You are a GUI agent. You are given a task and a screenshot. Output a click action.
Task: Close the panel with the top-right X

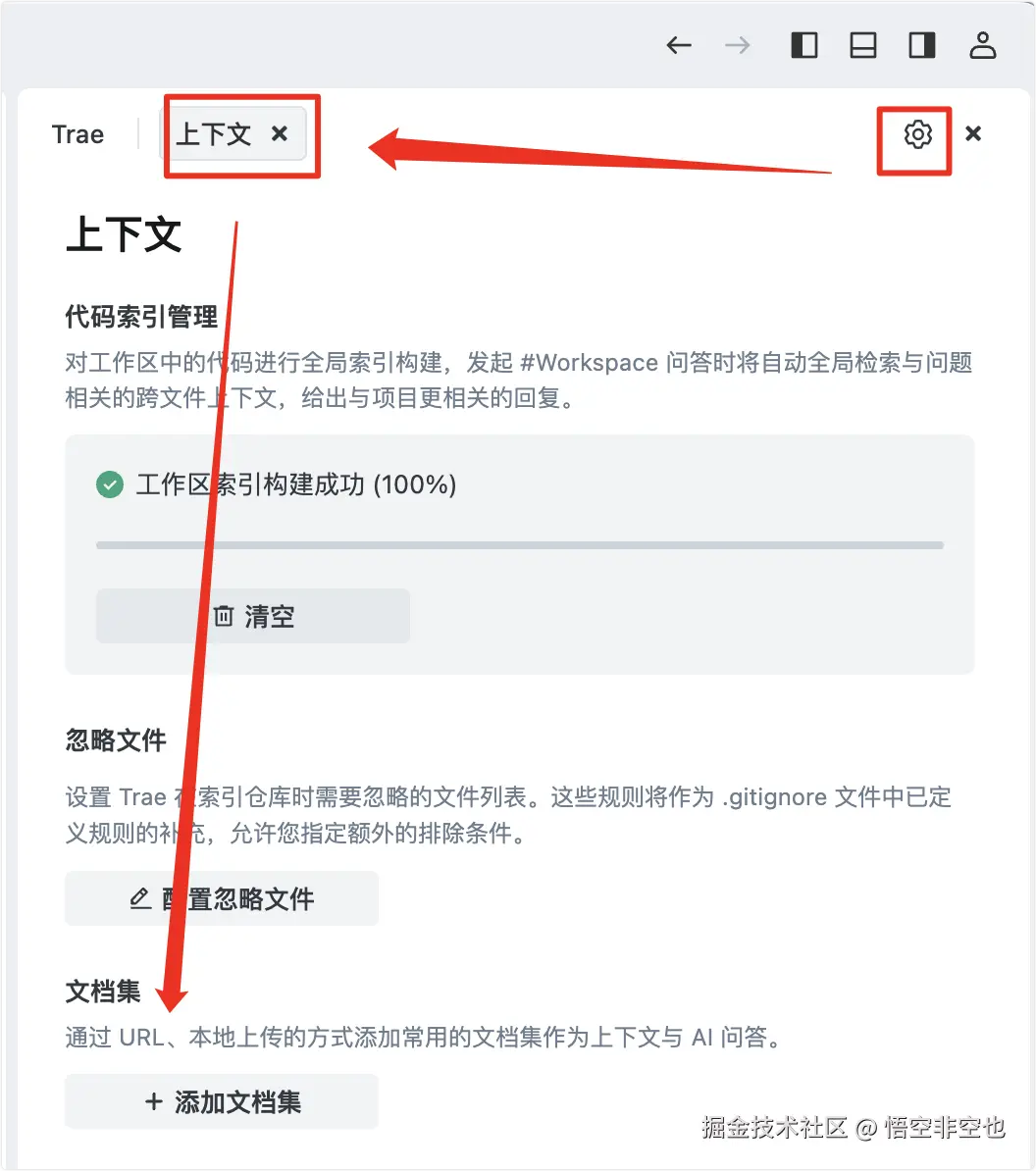(x=973, y=133)
